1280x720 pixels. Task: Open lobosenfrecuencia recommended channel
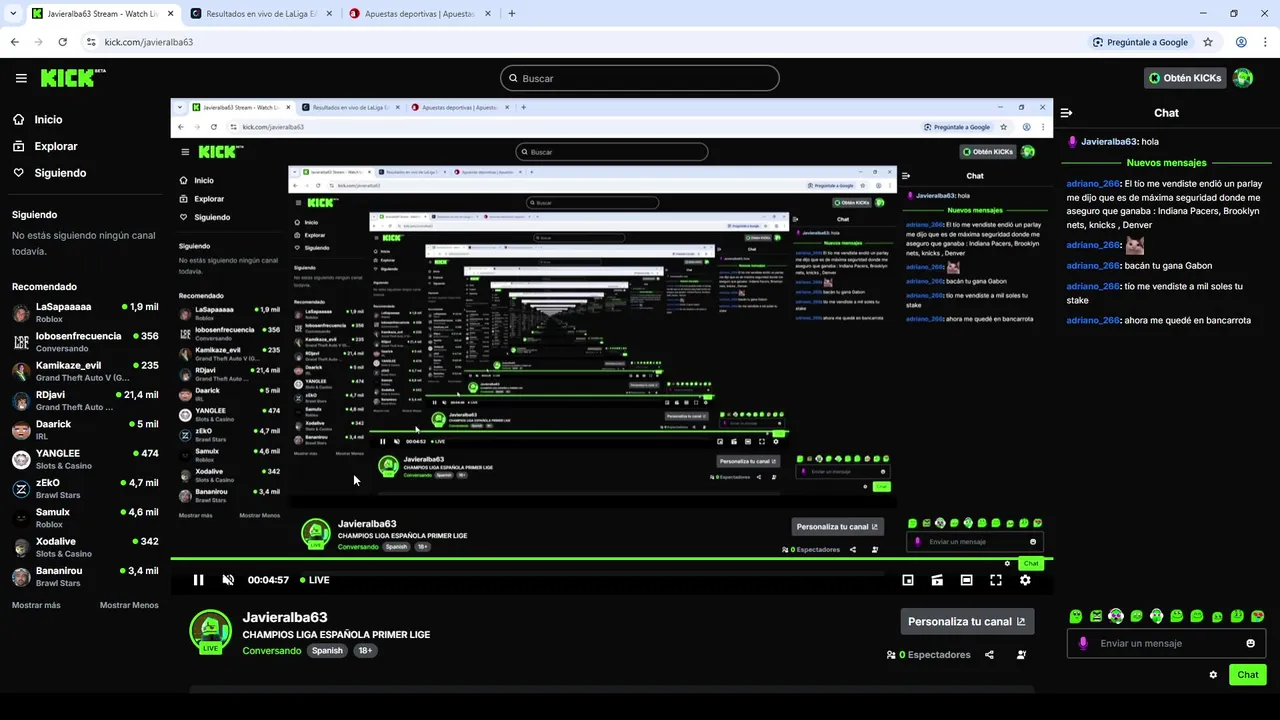point(85,341)
